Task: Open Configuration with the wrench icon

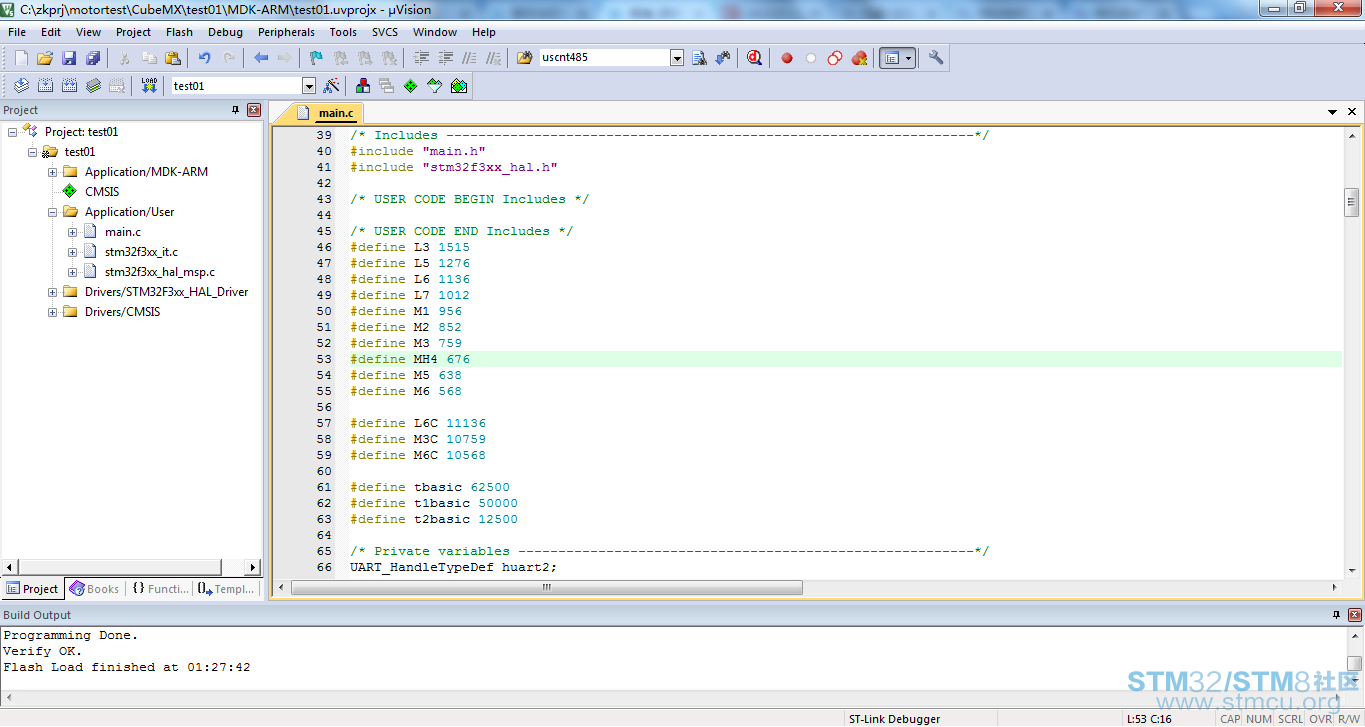Action: click(x=936, y=58)
